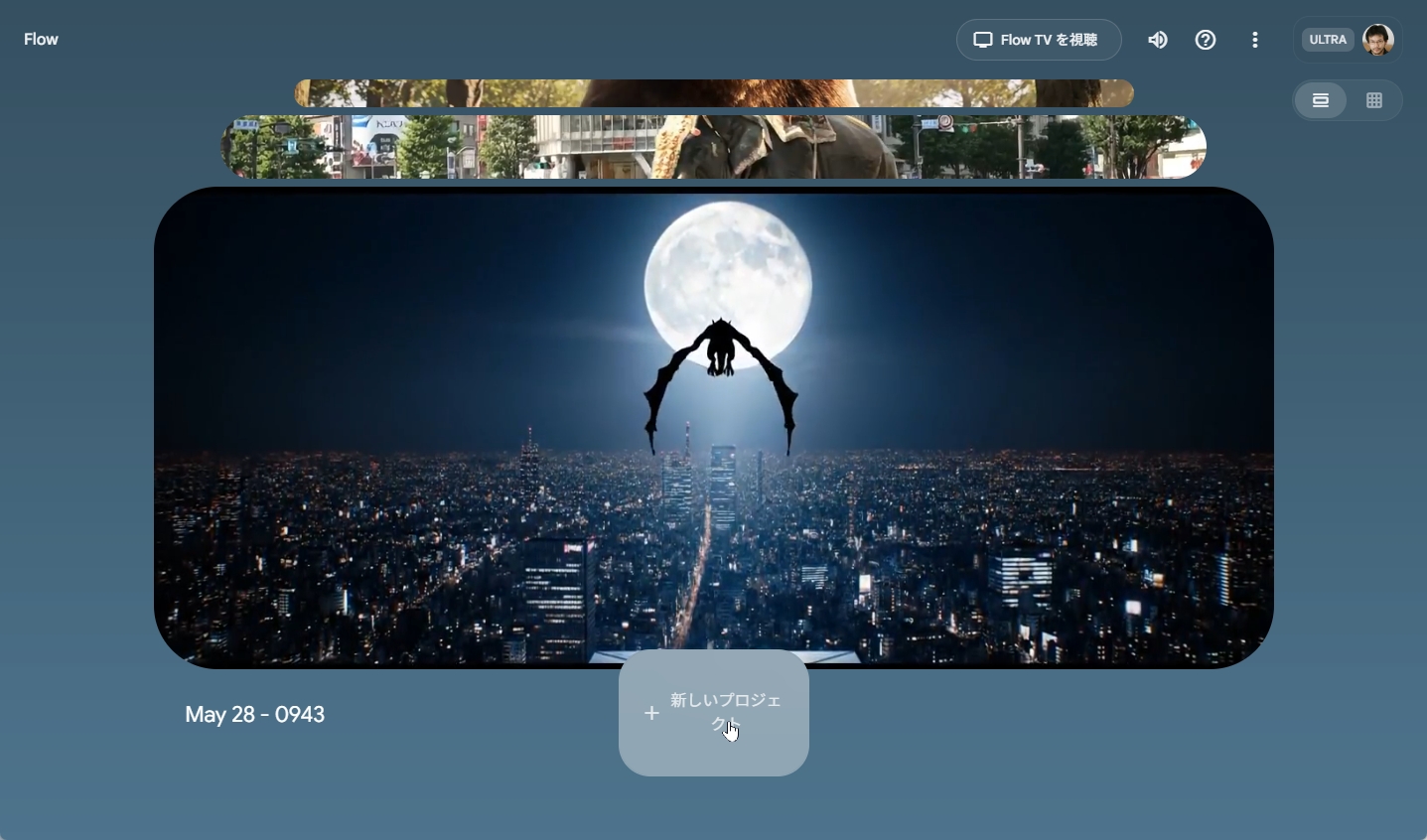
Task: Click the ULTRA plan badge
Action: 1328,40
